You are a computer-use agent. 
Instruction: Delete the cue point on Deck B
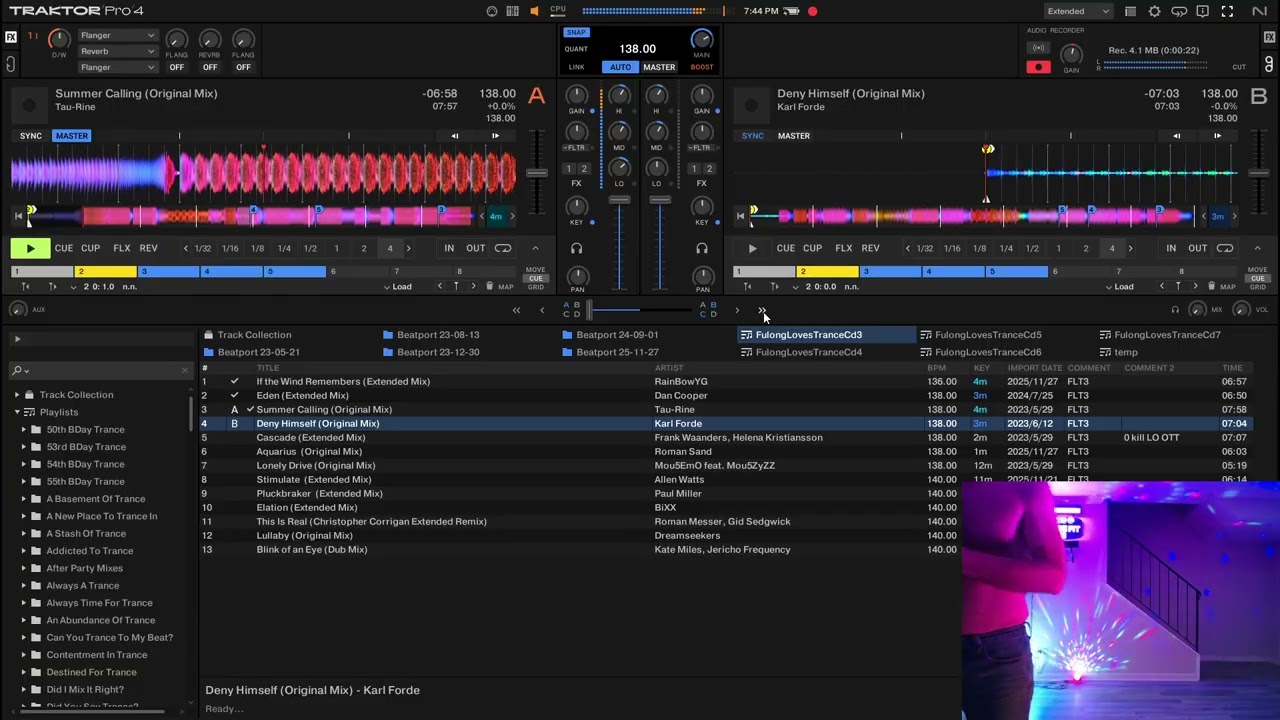point(1212,287)
